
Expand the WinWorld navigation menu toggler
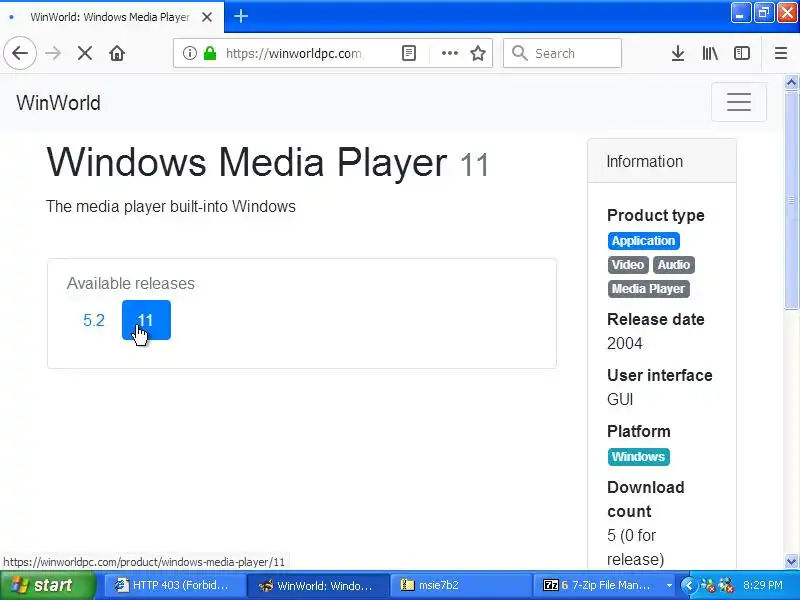click(x=739, y=102)
